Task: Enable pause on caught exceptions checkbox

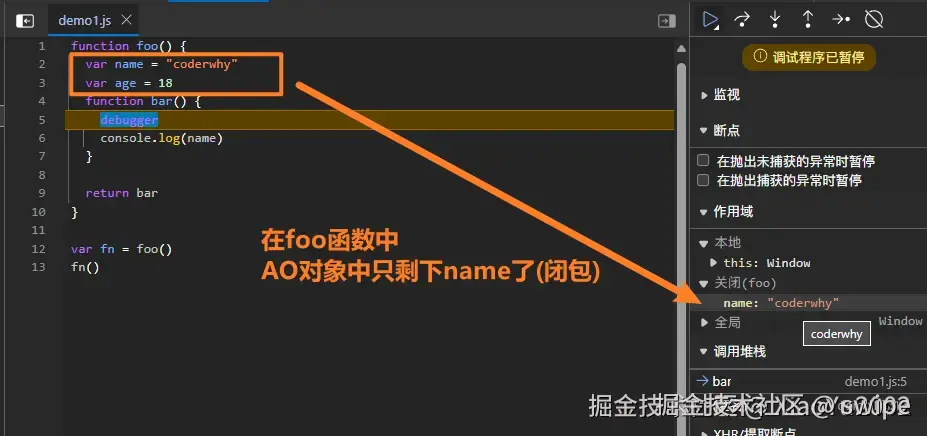Action: tap(703, 180)
